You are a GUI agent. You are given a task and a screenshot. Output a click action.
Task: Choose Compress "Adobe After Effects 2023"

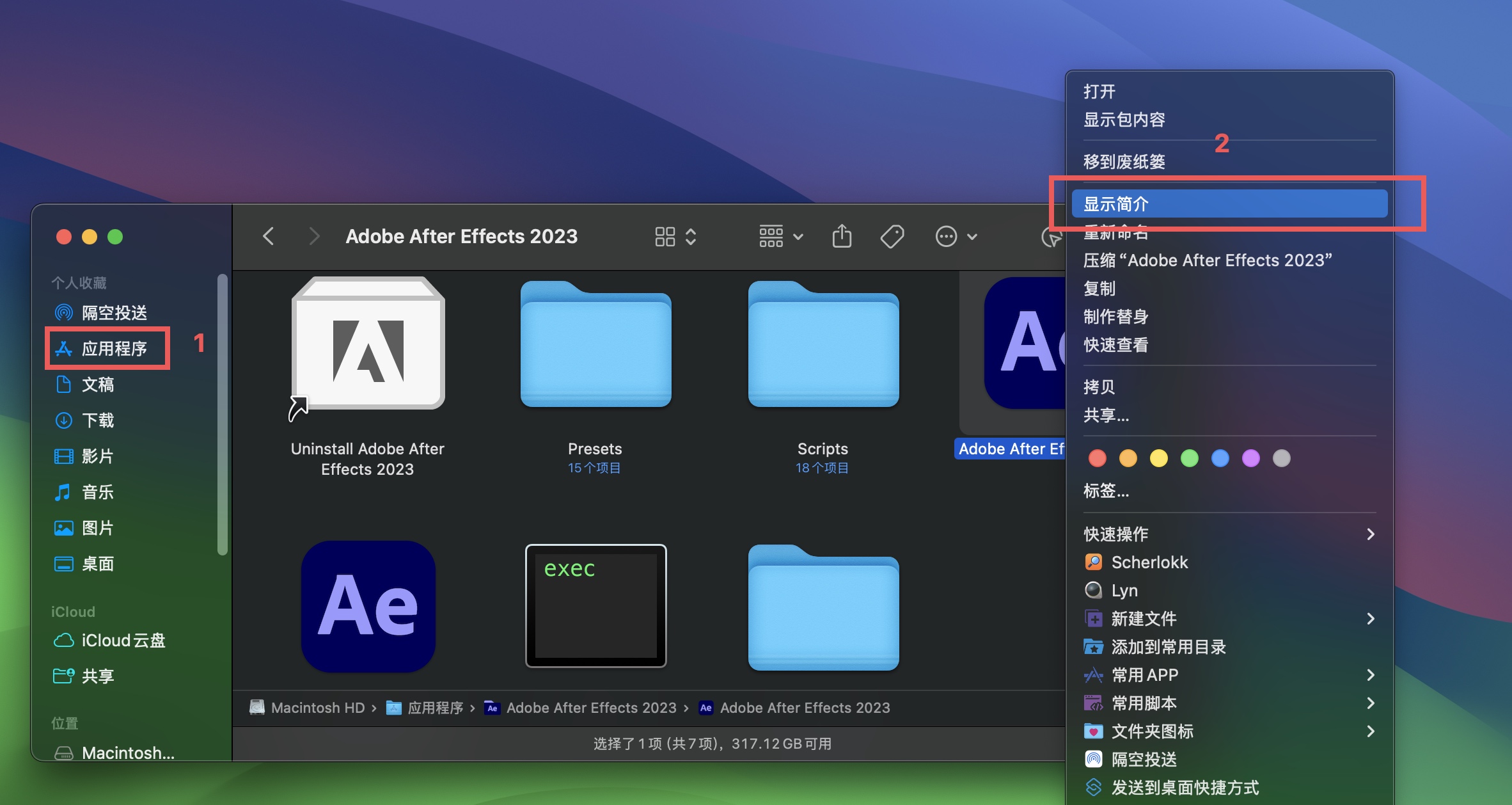(1229, 260)
